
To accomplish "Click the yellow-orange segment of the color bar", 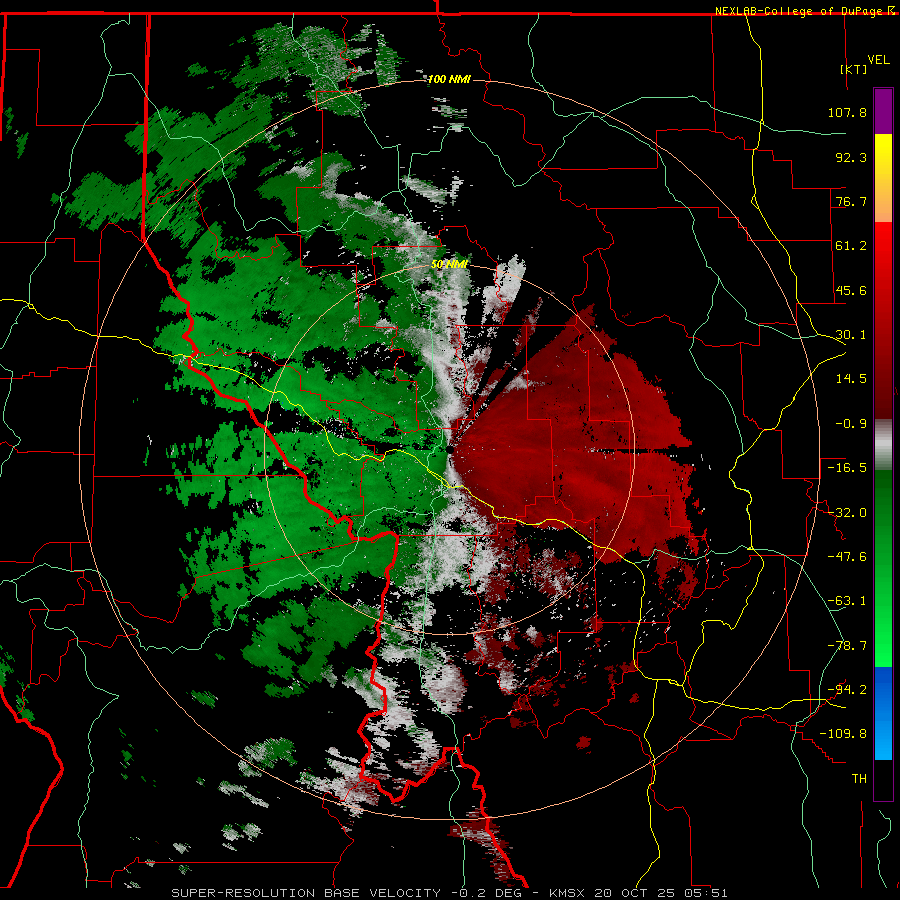I will pyautogui.click(x=883, y=178).
